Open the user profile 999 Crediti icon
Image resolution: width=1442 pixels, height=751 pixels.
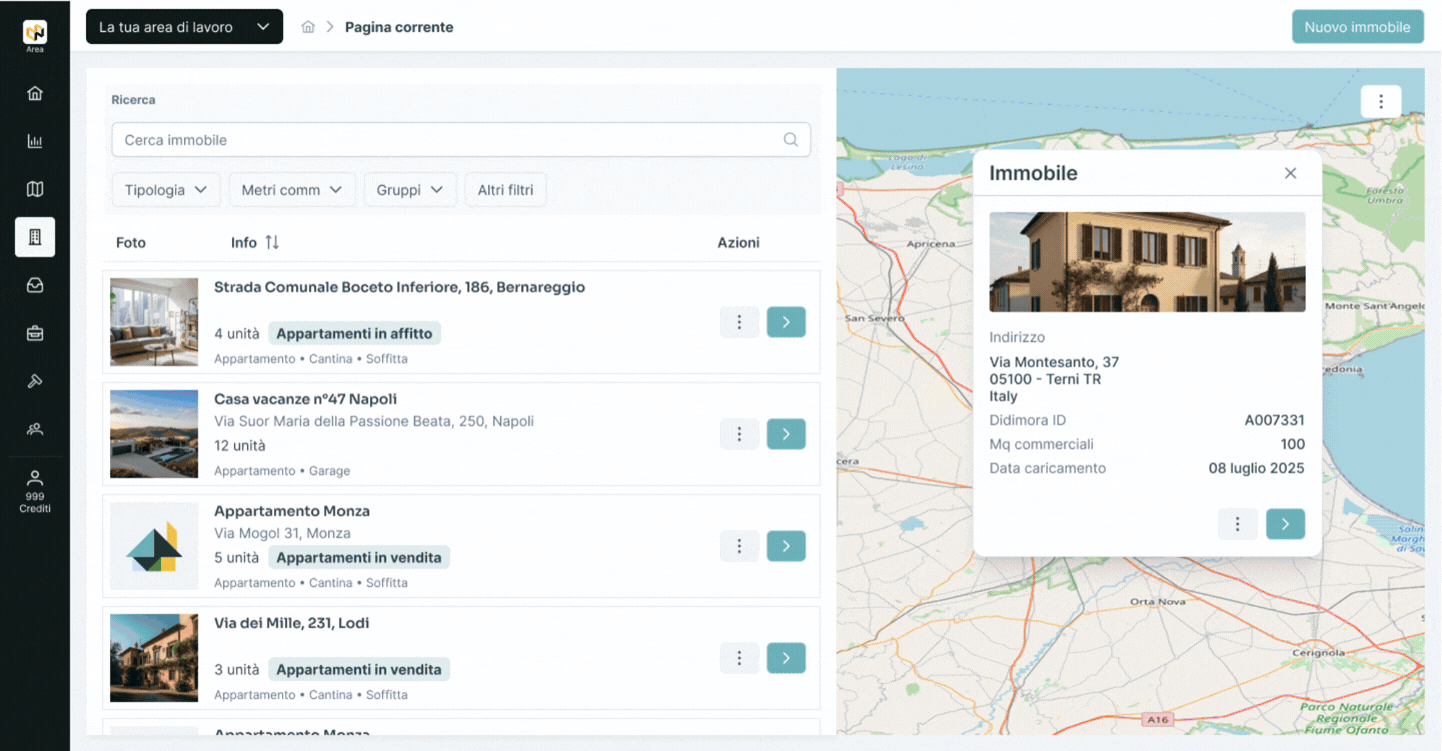35,491
